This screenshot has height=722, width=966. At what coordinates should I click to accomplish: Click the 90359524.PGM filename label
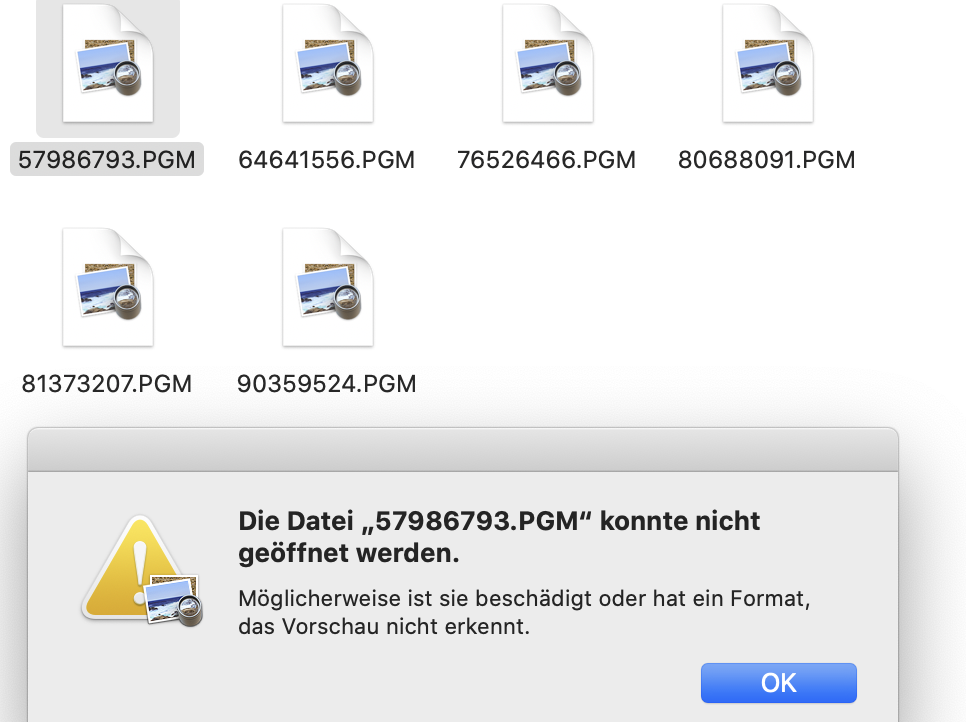[x=327, y=383]
